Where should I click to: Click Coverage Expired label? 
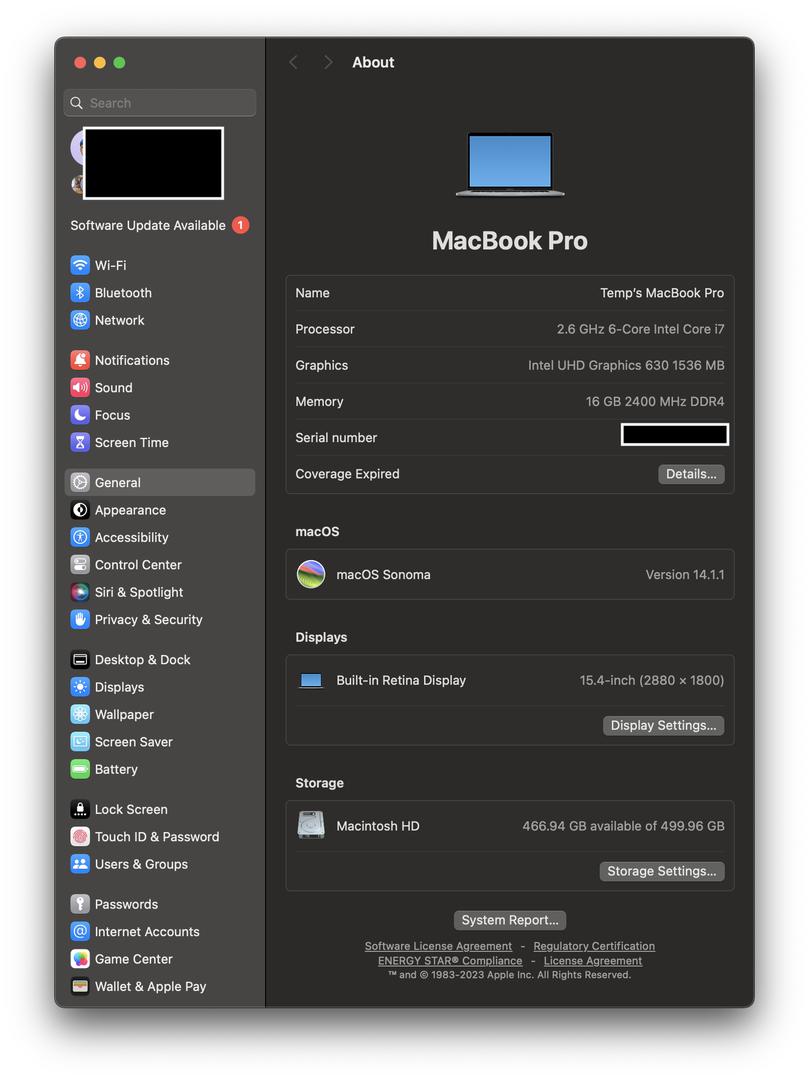pyautogui.click(x=347, y=474)
